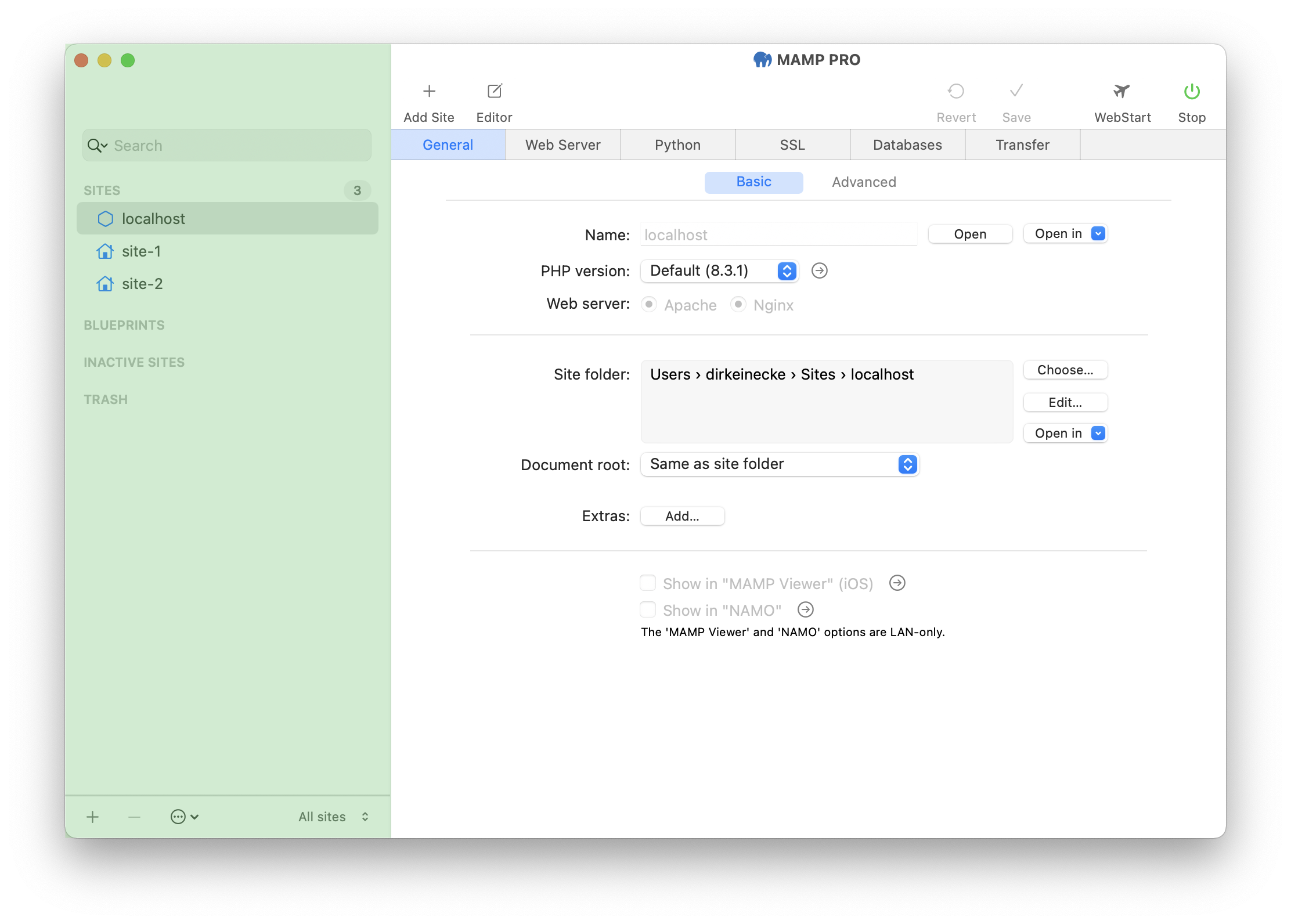
Task: Select the Apache radio button
Action: tap(648, 305)
